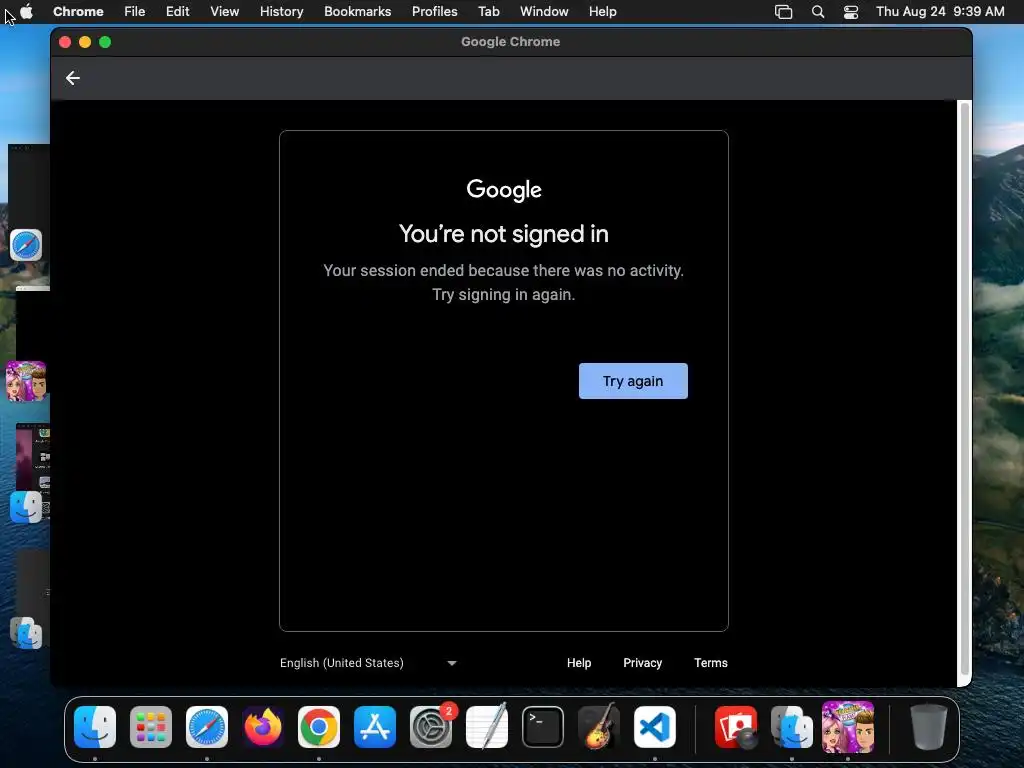Screen dimensions: 1024x768
Task: Open Finder from the Dock
Action: tap(95, 727)
